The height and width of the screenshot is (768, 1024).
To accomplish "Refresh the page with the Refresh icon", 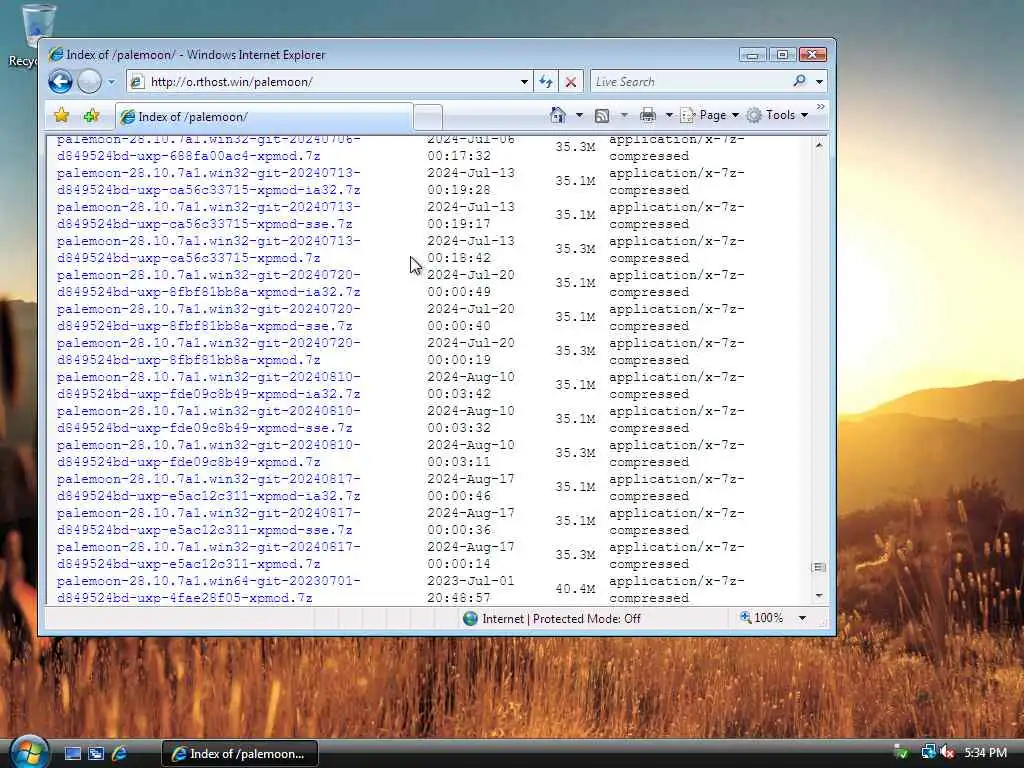I will pos(545,82).
